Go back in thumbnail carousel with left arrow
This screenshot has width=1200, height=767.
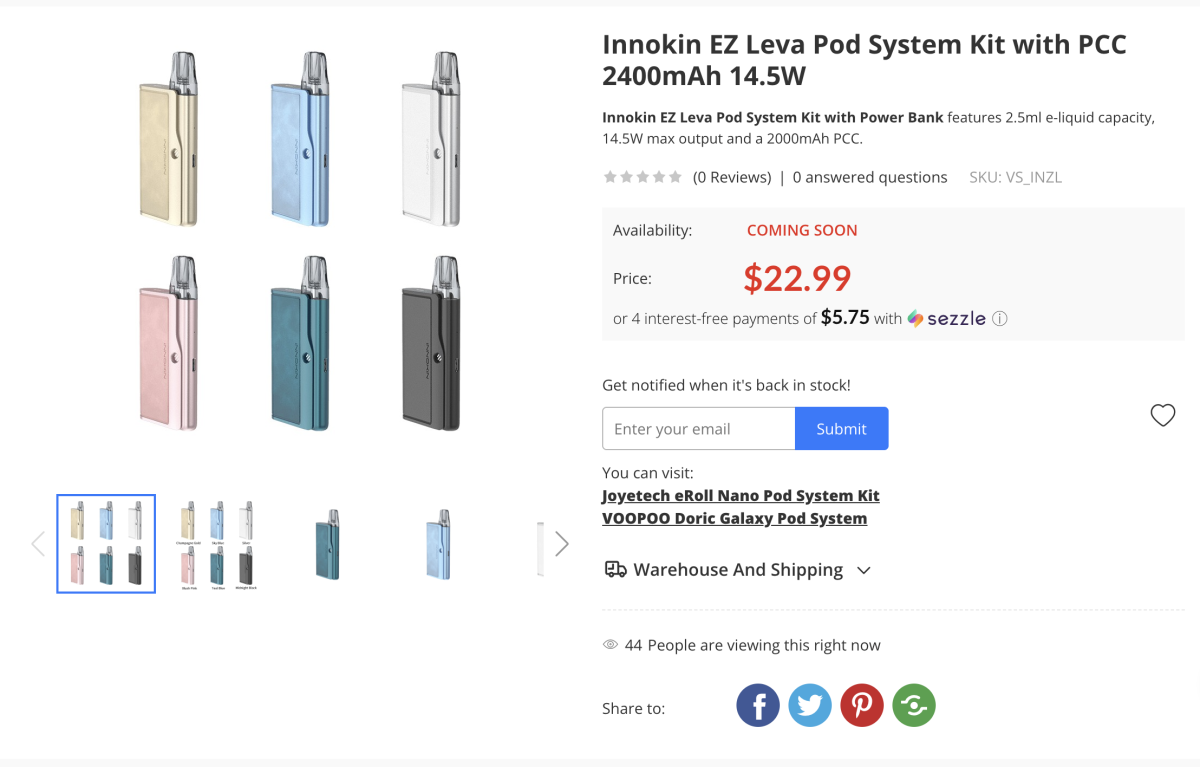(38, 543)
